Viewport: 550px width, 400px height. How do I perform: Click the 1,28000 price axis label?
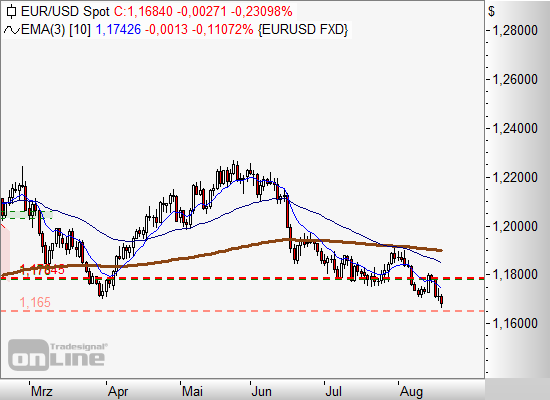[x=515, y=31]
